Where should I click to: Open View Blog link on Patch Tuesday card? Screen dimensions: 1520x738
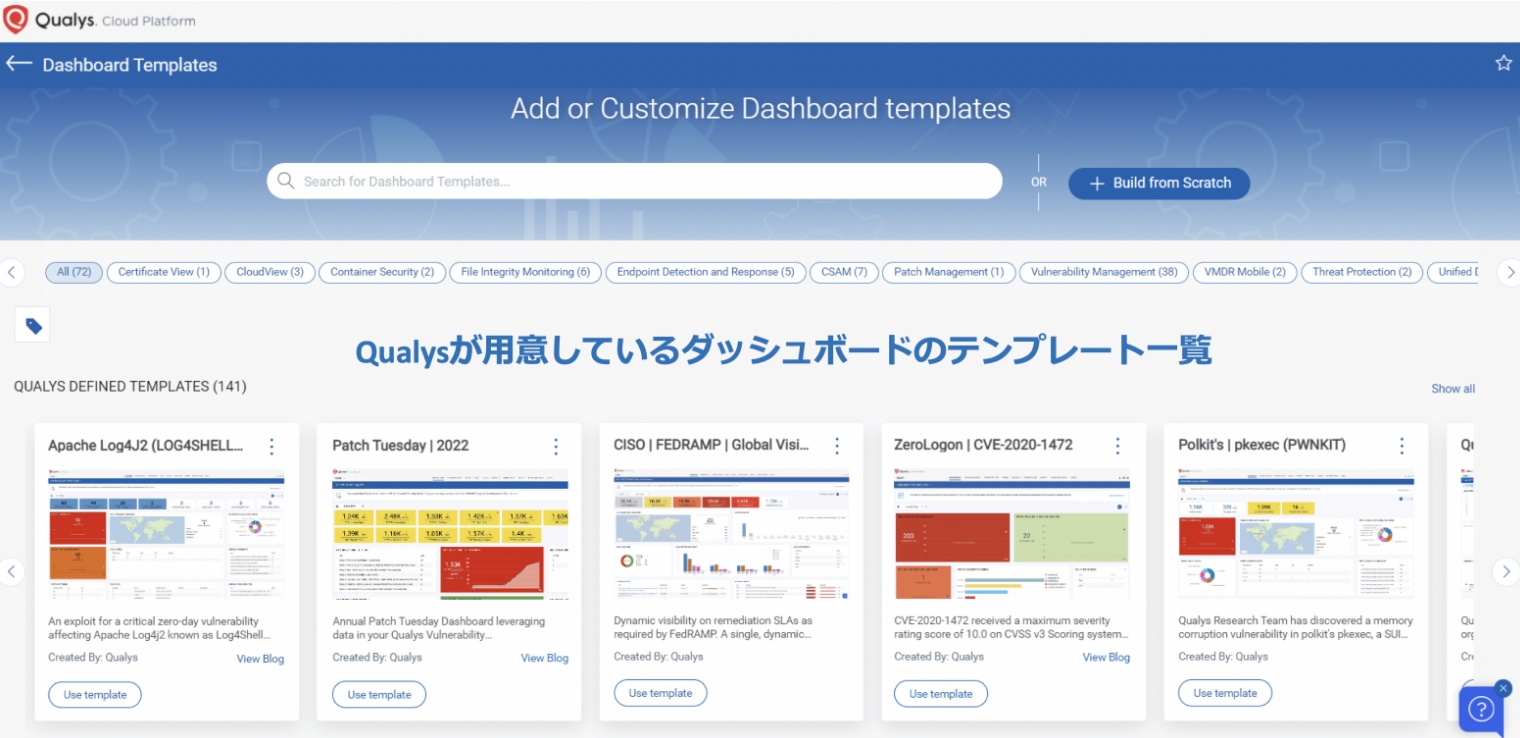pos(544,658)
